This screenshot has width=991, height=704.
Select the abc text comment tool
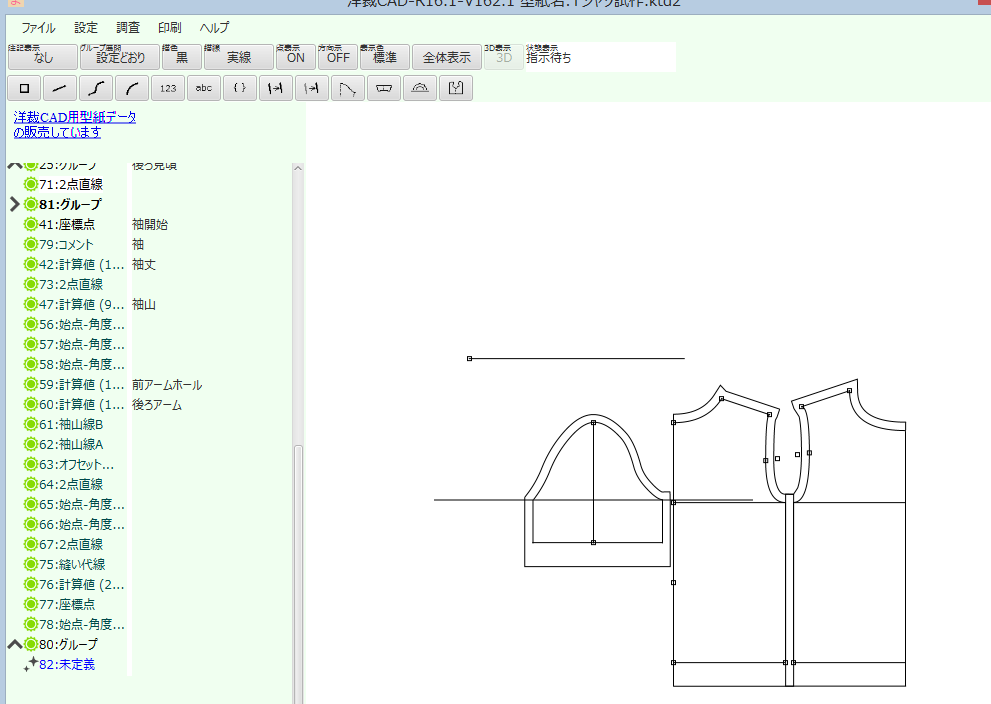coord(204,88)
